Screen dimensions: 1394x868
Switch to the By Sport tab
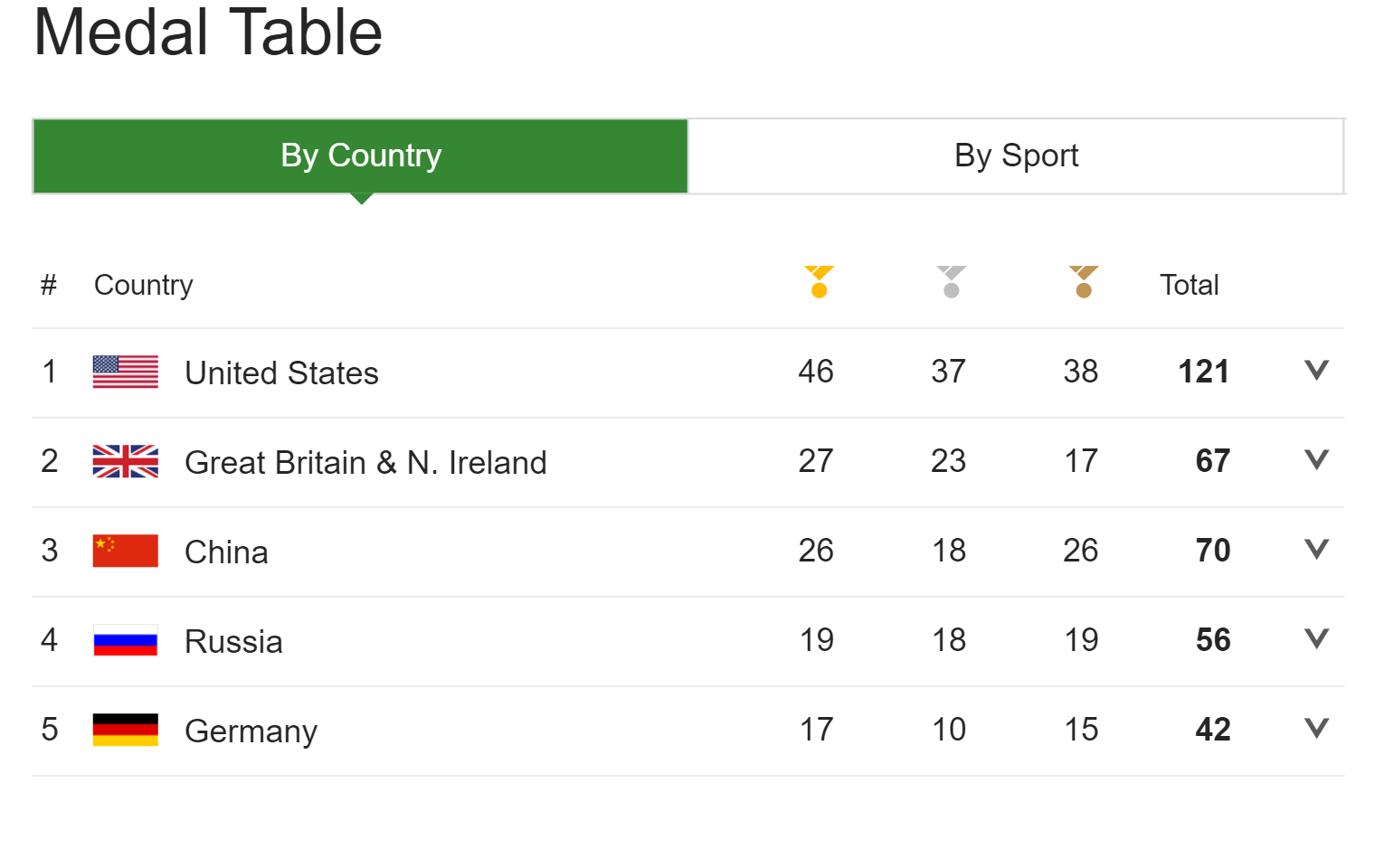pos(1016,156)
